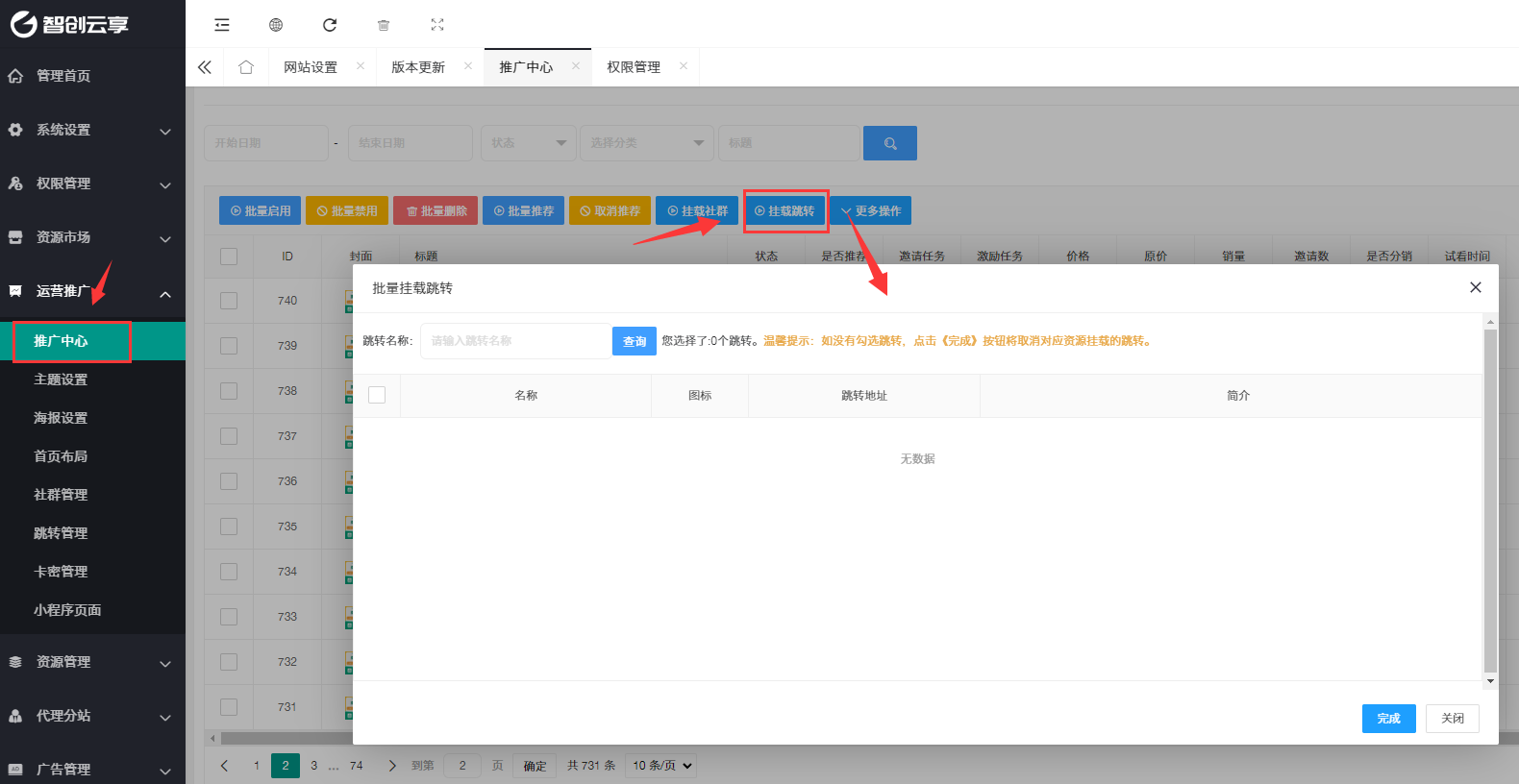Open the globe website icon

click(276, 25)
